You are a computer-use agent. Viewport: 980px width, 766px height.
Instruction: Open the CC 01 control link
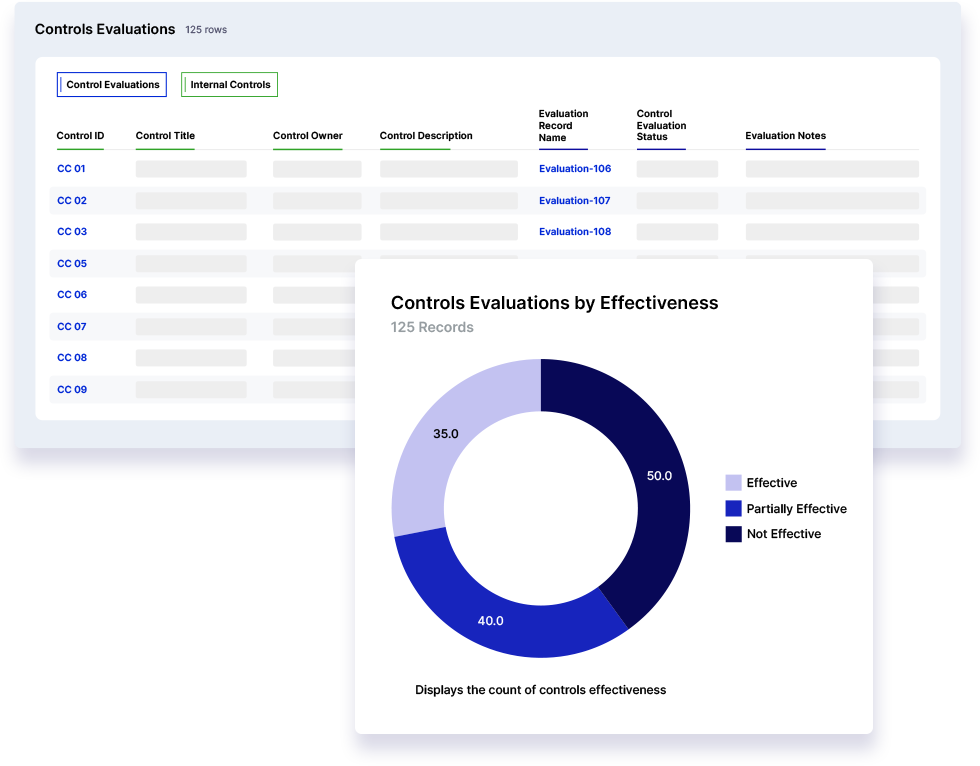[x=71, y=169]
